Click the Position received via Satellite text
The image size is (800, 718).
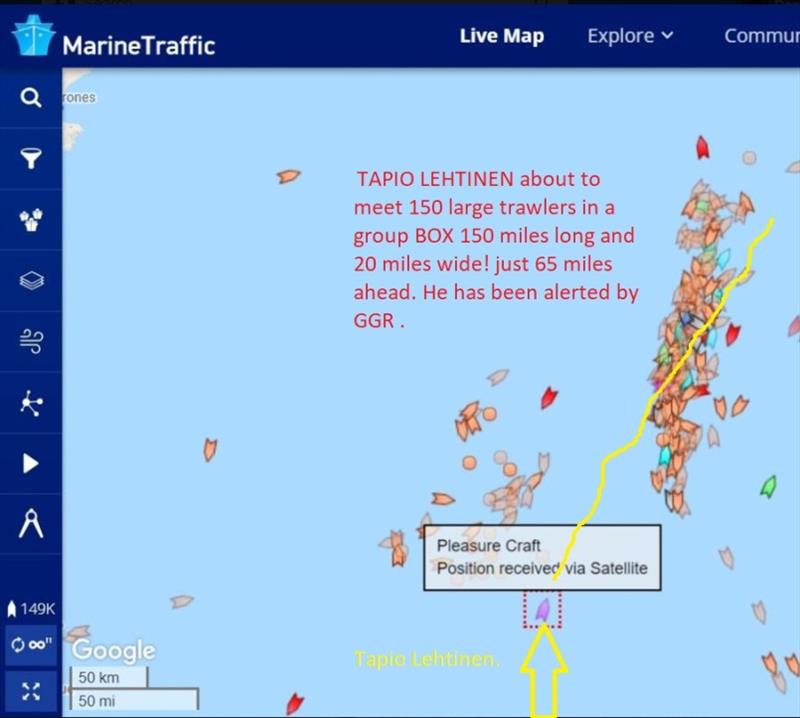[x=542, y=568]
